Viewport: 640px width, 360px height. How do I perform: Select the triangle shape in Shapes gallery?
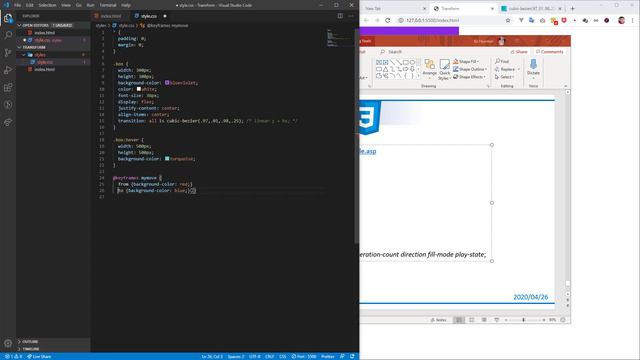pos(385,69)
